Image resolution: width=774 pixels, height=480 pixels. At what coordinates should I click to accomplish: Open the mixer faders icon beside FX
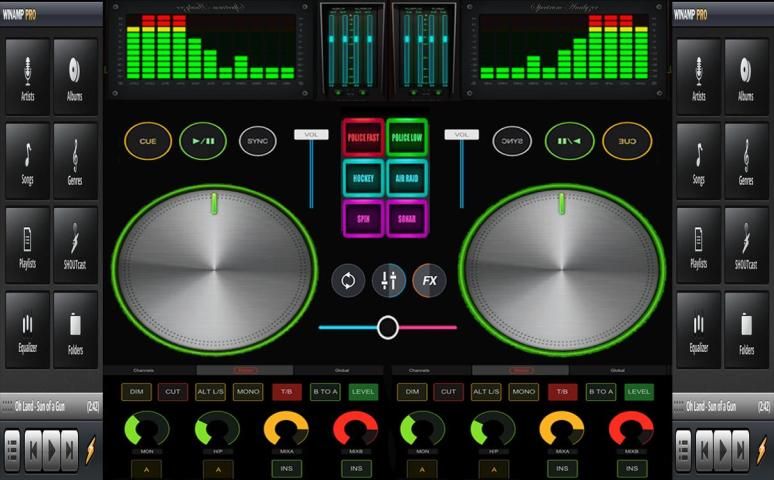point(388,280)
